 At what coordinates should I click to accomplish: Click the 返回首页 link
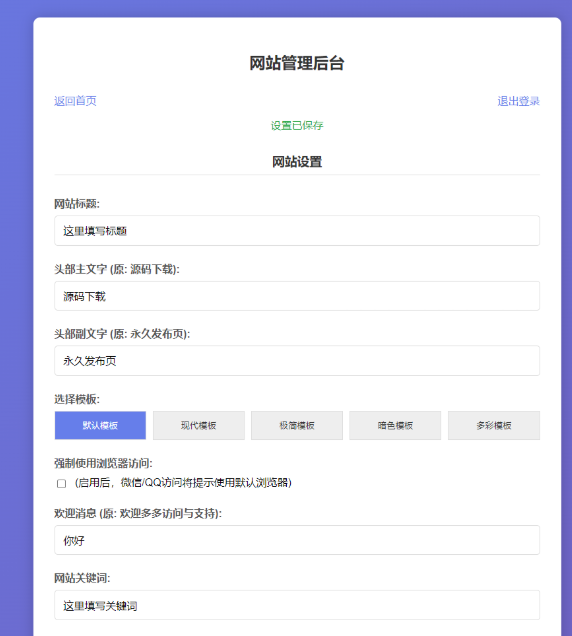pyautogui.click(x=75, y=101)
